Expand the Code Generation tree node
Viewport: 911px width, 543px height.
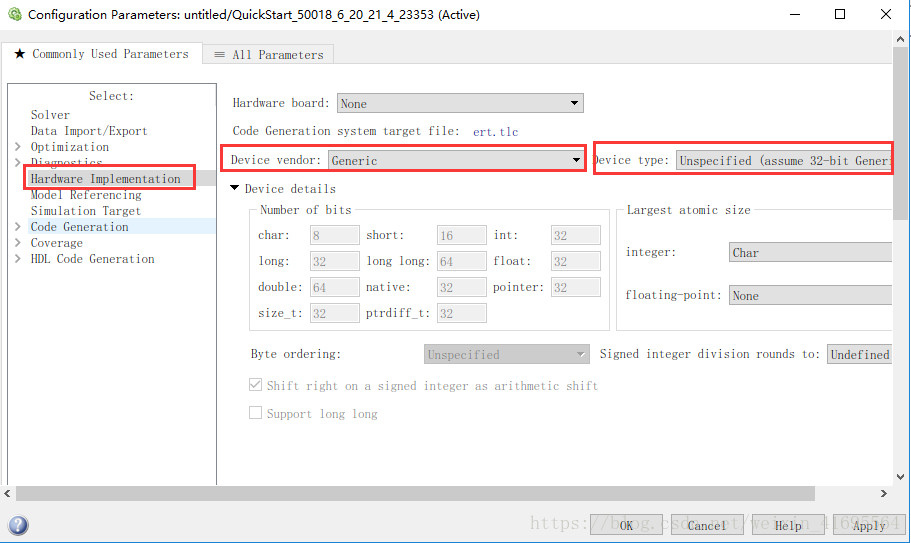click(17, 226)
